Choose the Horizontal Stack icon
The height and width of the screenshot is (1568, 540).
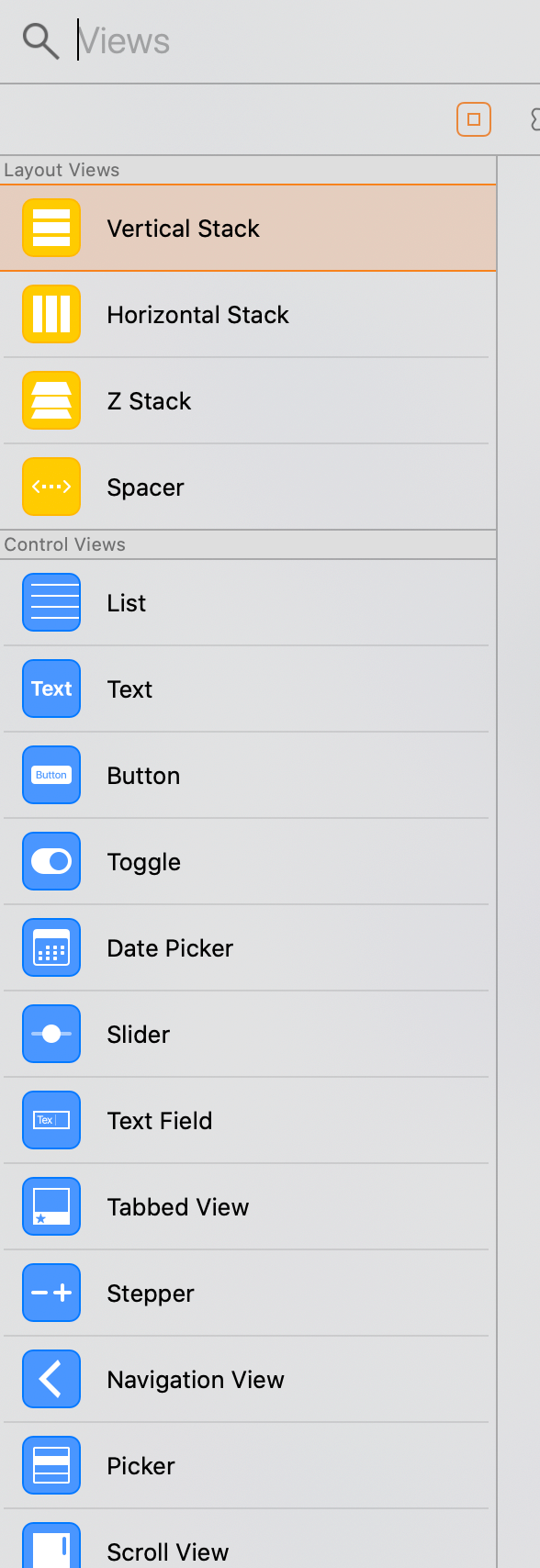coord(51,314)
